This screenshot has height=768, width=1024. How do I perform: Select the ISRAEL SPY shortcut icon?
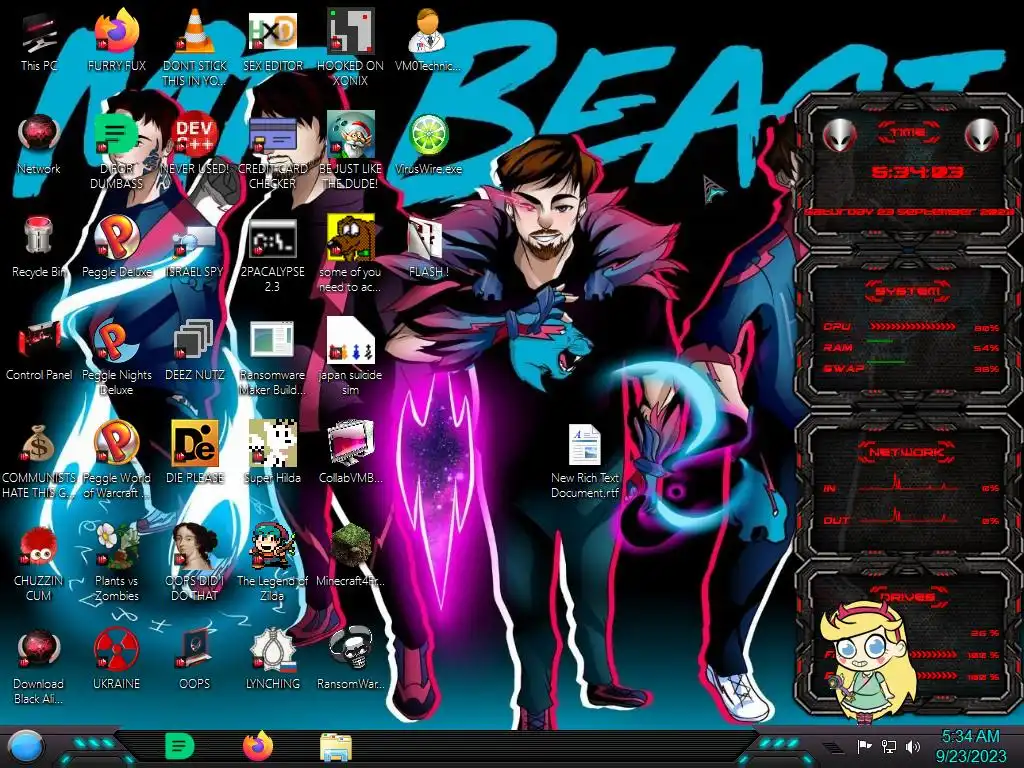coord(195,240)
